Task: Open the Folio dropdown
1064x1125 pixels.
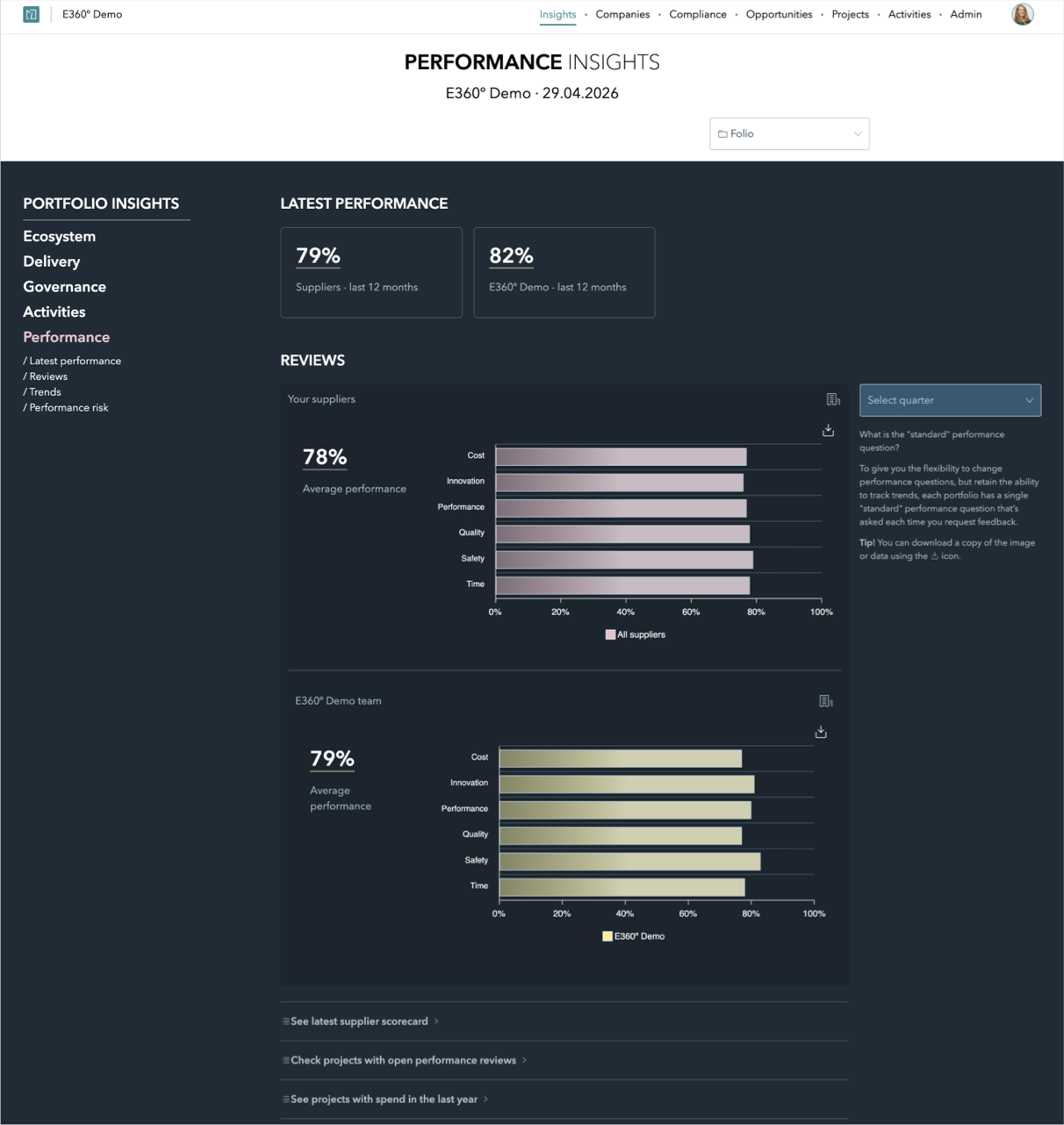Action: click(x=789, y=133)
